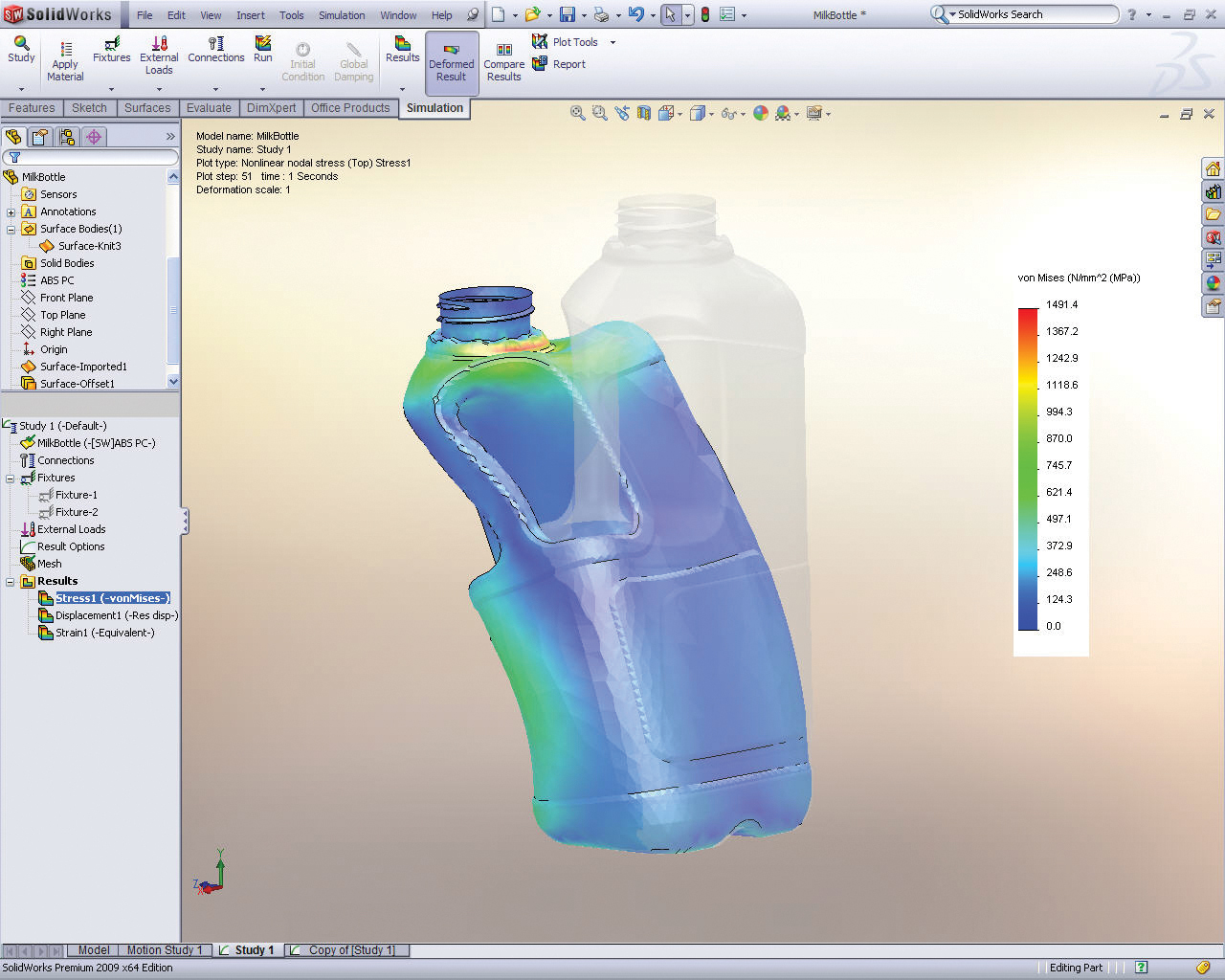This screenshot has height=980, width=1225.
Task: Click the Zoom to Fit icon
Action: pos(578,113)
